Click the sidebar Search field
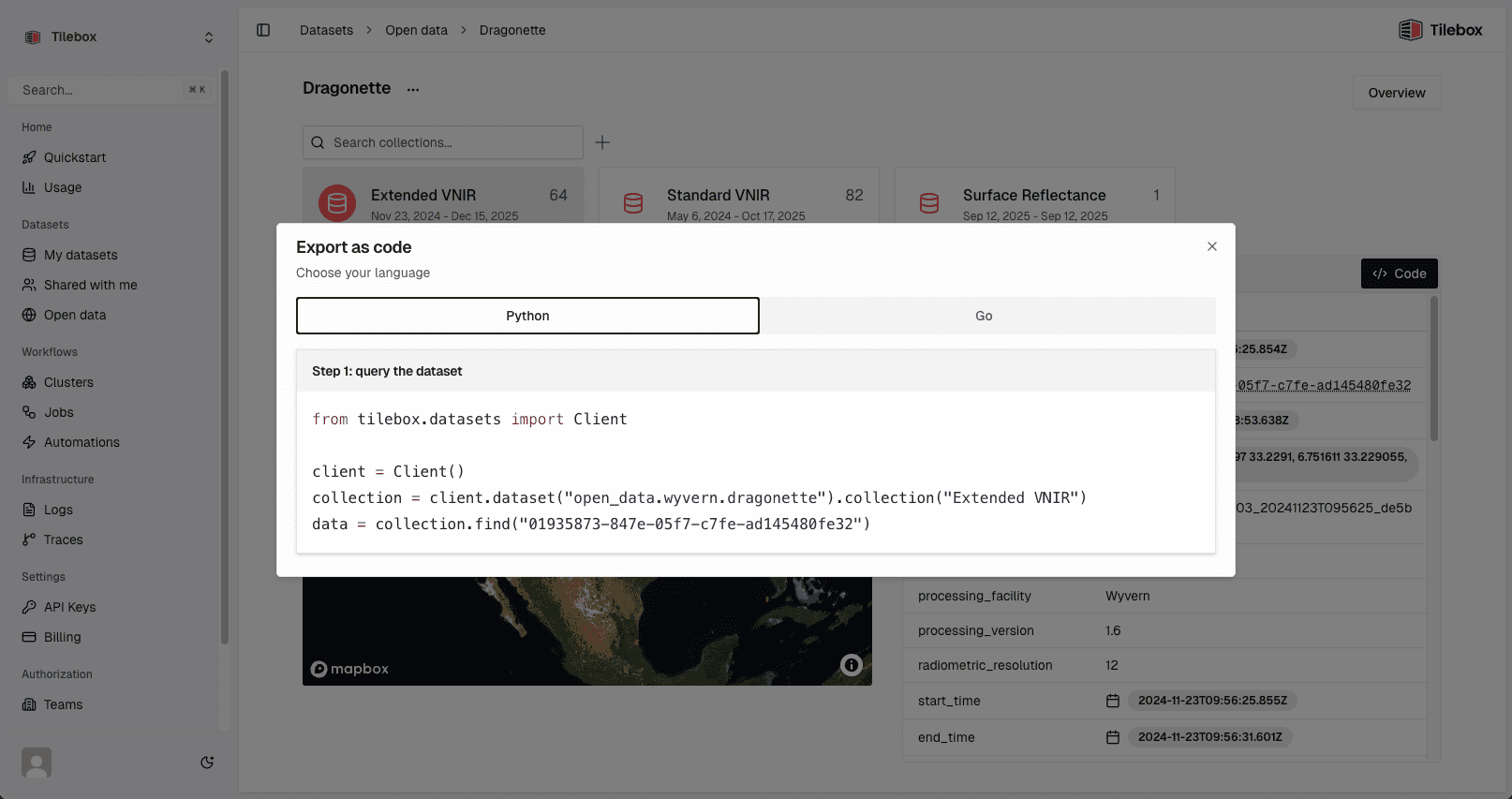 [x=112, y=90]
